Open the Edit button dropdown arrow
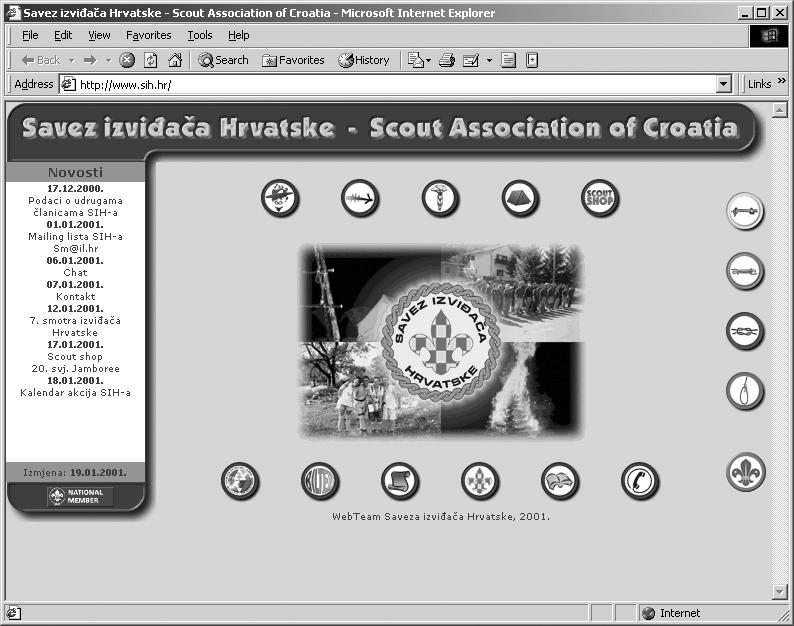 pos(489,61)
